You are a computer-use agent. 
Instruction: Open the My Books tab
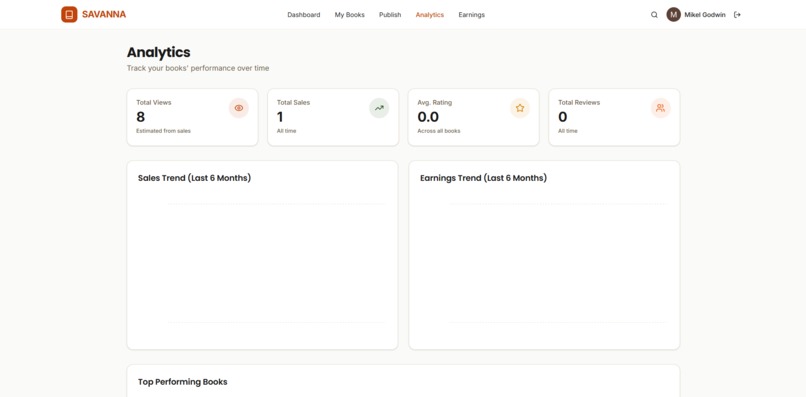click(x=350, y=15)
